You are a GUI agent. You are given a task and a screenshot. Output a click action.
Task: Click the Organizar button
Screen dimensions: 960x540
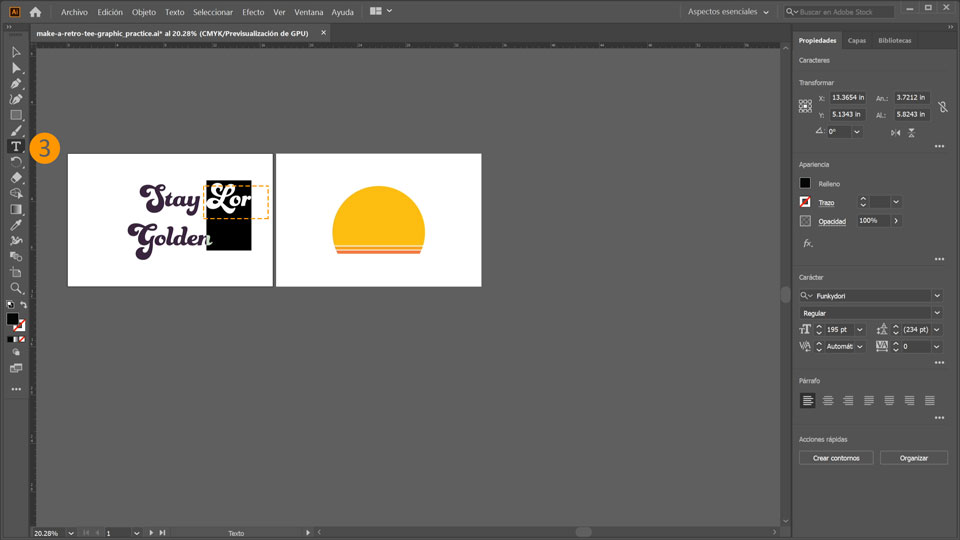913,458
